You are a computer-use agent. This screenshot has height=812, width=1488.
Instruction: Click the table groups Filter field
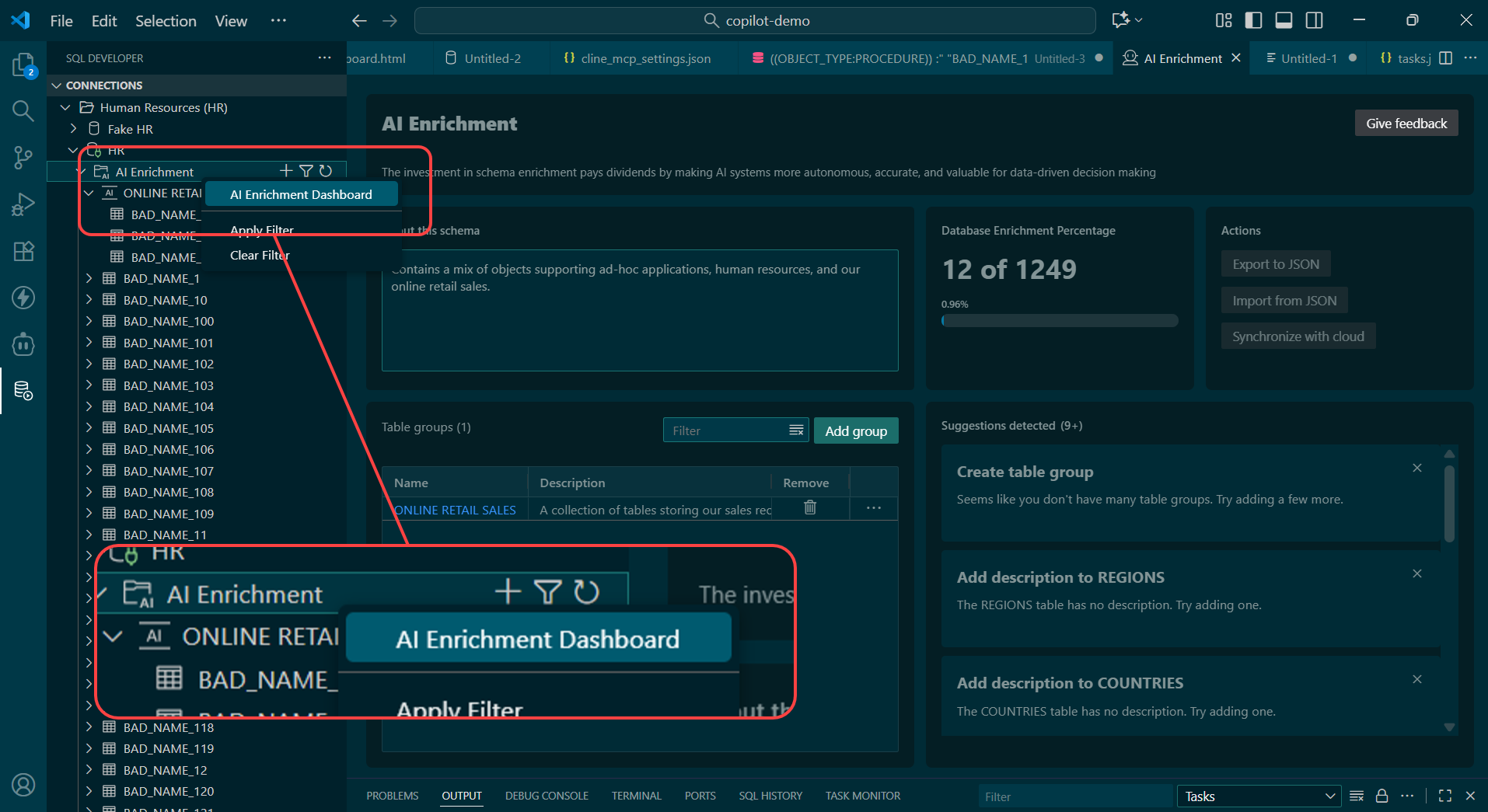[725, 430]
